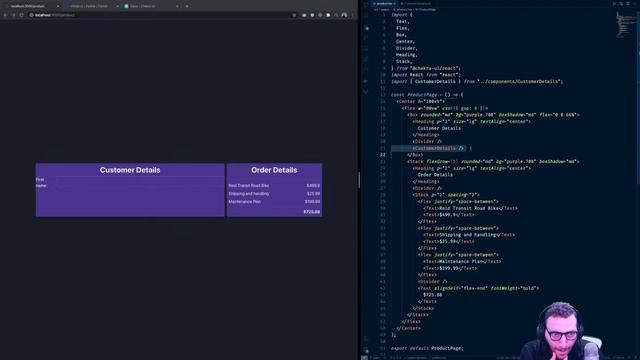The width and height of the screenshot is (640, 360).
Task: Click the browser reload button
Action: pyautogui.click(x=22, y=15)
